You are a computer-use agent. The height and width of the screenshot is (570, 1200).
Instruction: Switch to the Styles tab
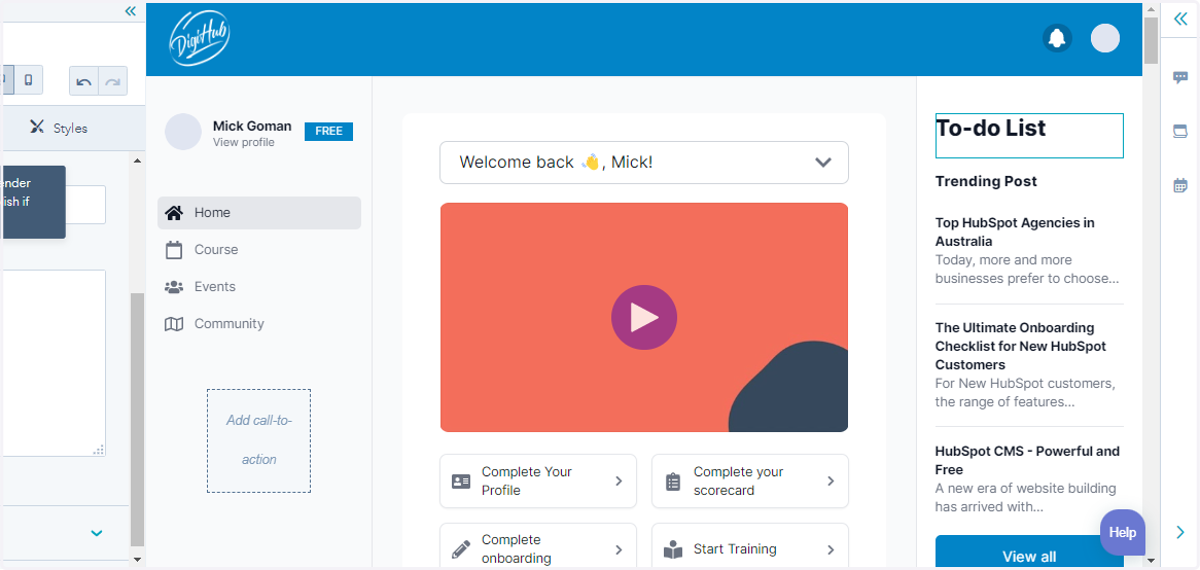(x=58, y=128)
